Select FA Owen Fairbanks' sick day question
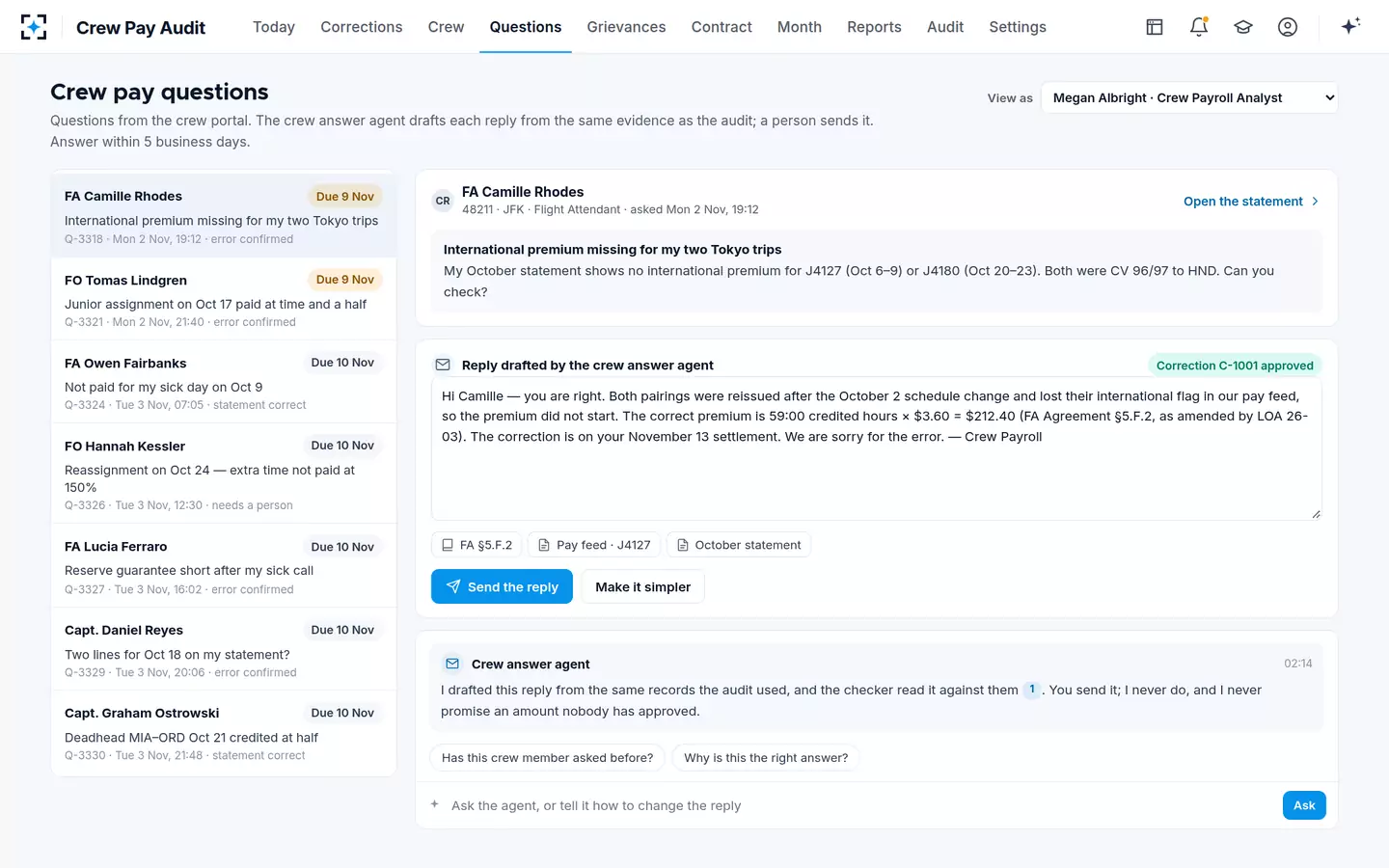This screenshot has height=868, width=1389. pos(224,382)
